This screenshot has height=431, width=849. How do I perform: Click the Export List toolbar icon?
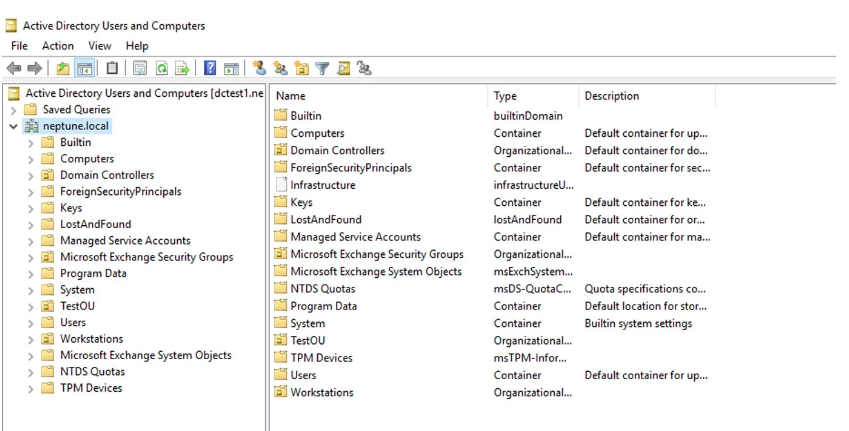(183, 68)
